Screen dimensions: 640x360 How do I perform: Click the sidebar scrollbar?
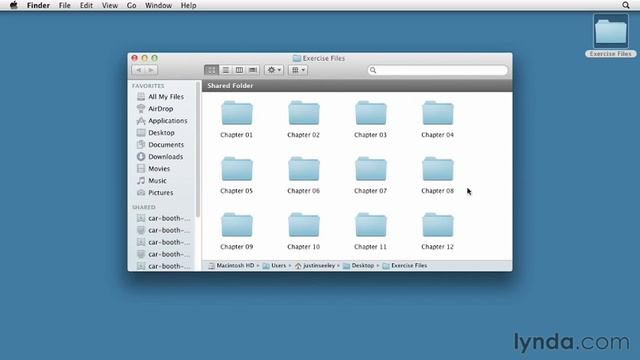198,149
